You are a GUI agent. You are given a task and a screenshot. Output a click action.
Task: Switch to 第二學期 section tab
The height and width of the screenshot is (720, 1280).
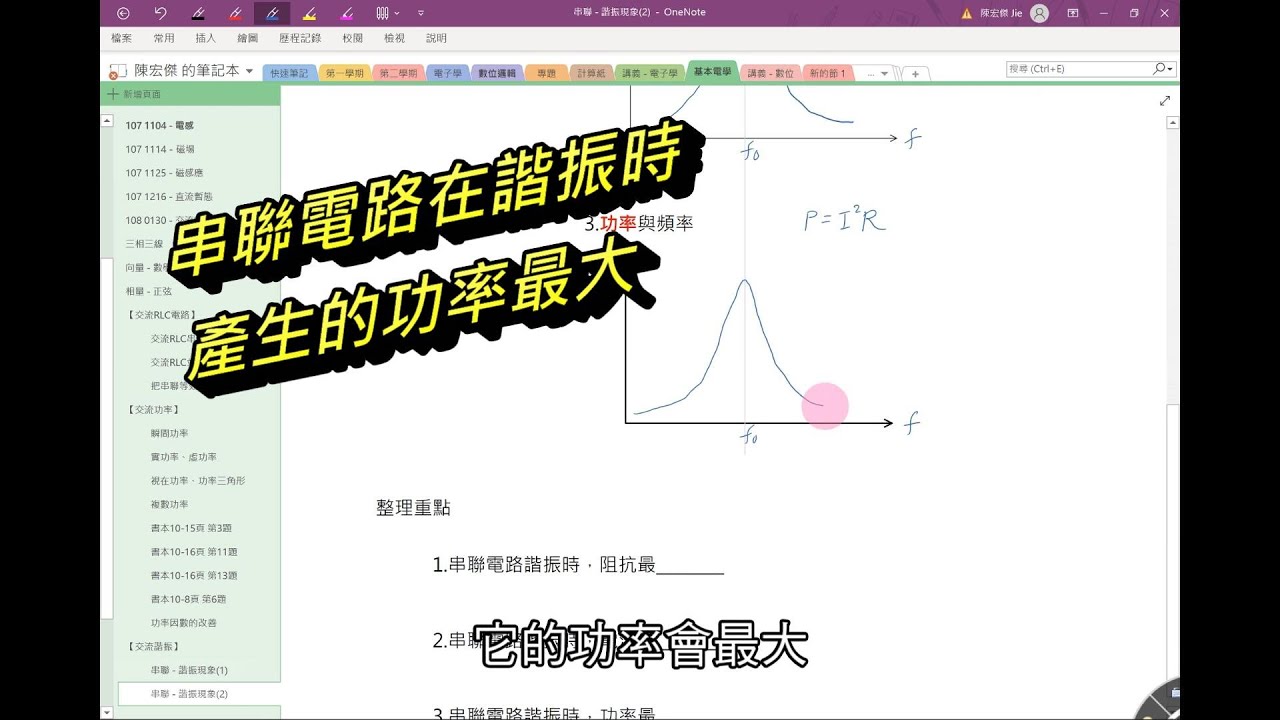click(397, 73)
